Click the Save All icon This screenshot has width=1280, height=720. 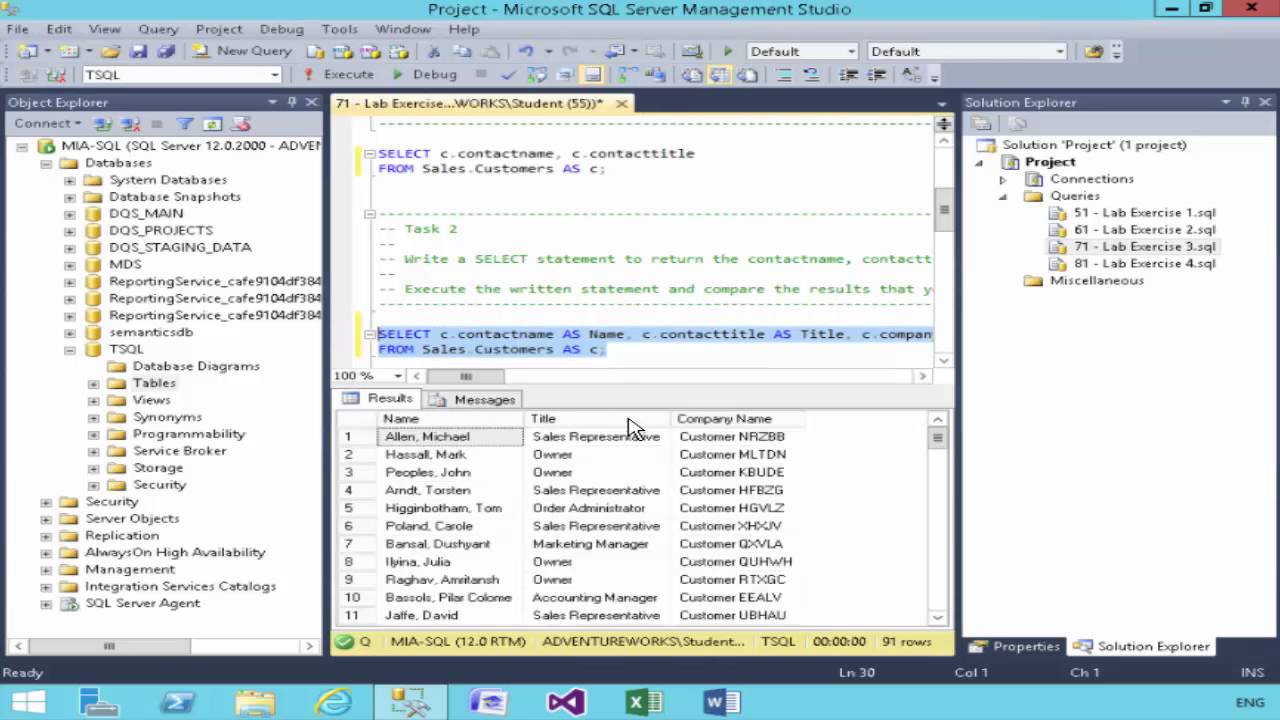[x=165, y=51]
